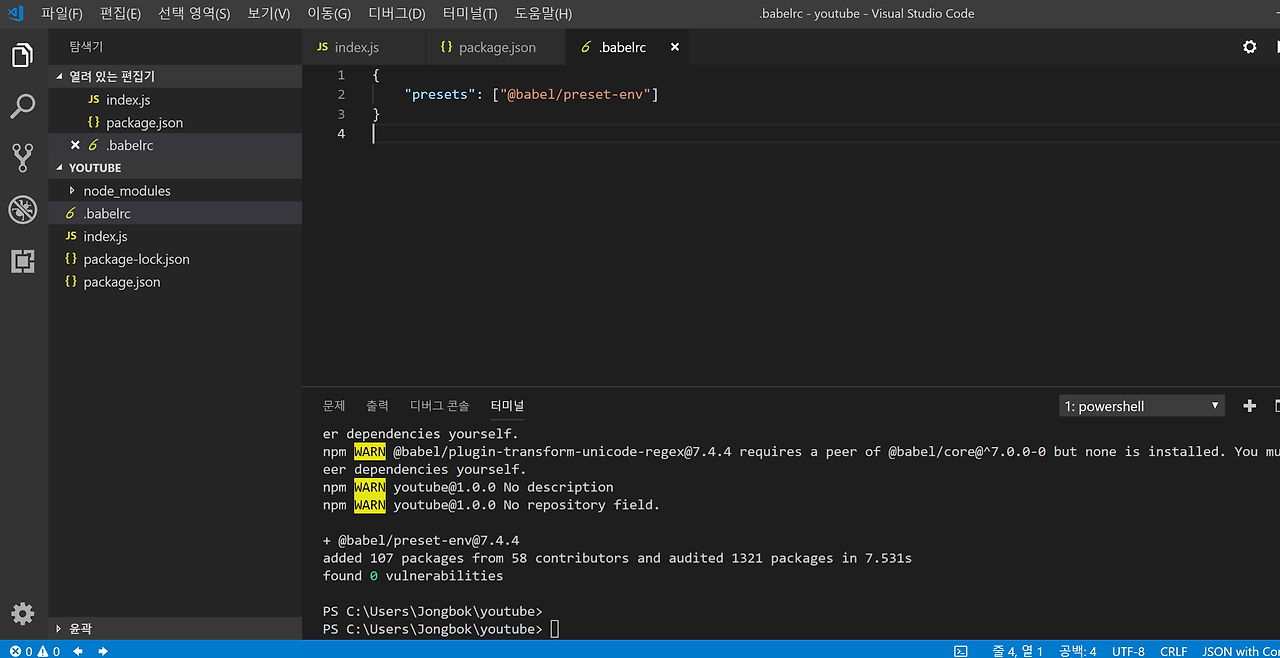Image resolution: width=1280 pixels, height=658 pixels.
Task: Open the Manage gear at bottom of activity bar
Action: pos(23,613)
